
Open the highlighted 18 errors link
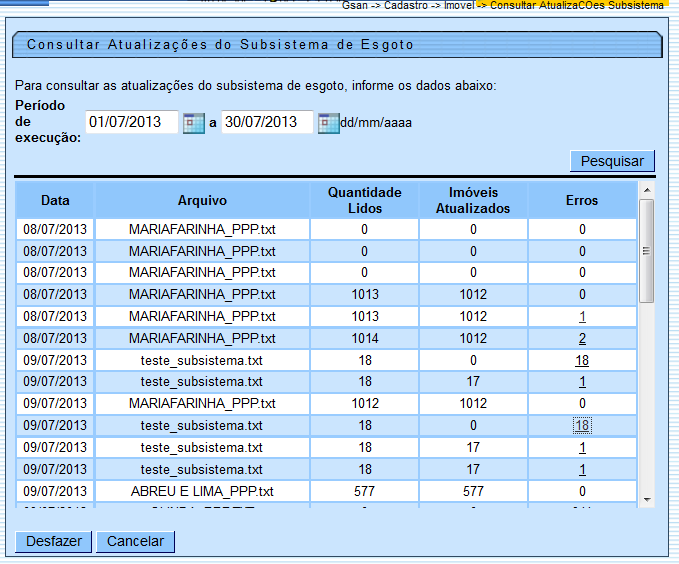582,426
